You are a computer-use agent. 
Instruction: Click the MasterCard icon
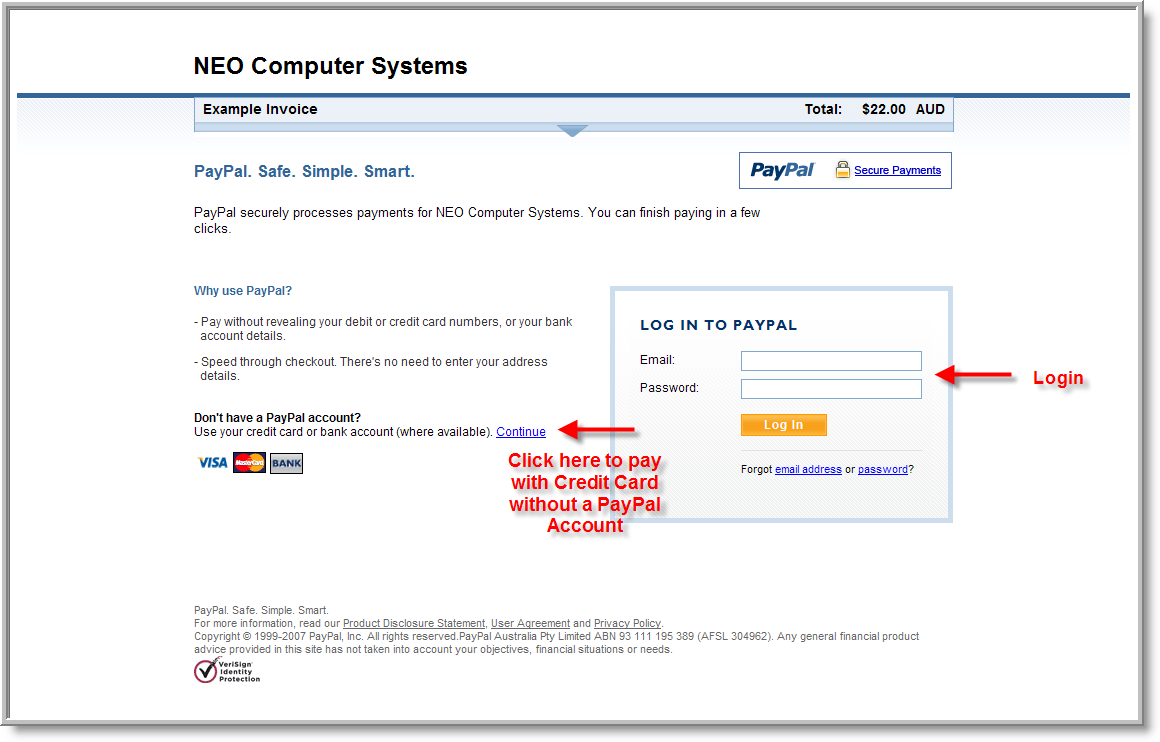(249, 463)
